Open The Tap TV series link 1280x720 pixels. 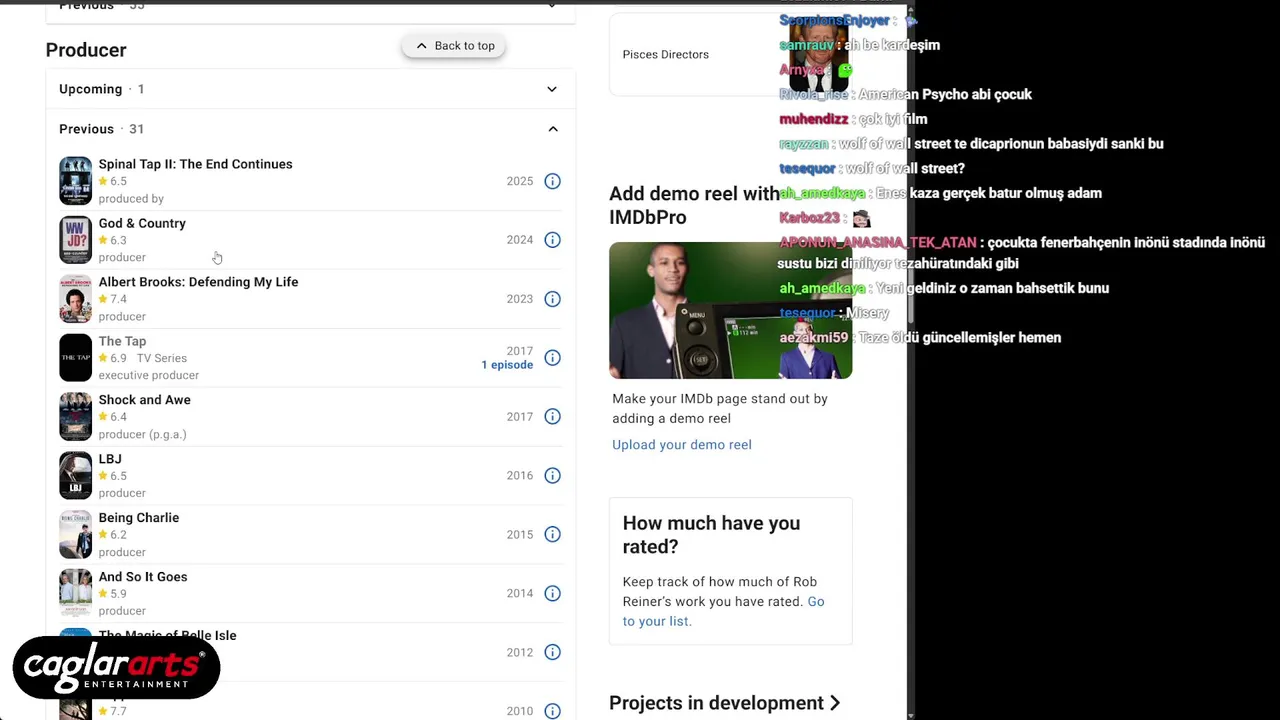[x=122, y=341]
